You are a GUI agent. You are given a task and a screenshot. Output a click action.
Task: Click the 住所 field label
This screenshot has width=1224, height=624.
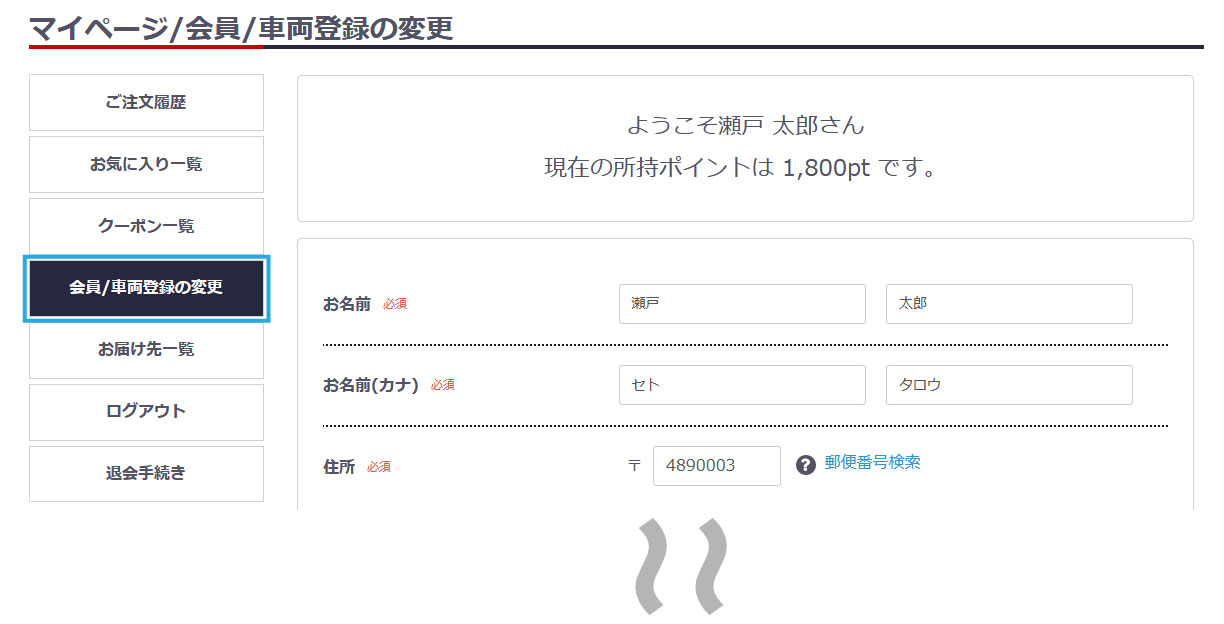[339, 466]
